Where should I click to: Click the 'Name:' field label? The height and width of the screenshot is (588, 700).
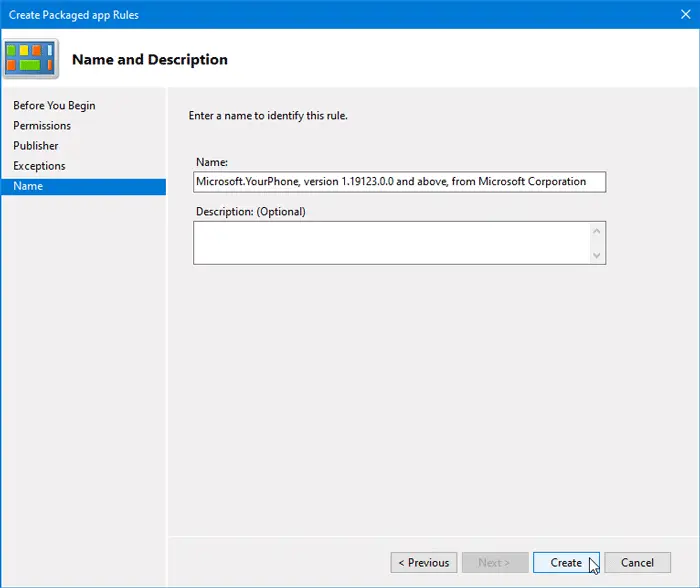212,162
